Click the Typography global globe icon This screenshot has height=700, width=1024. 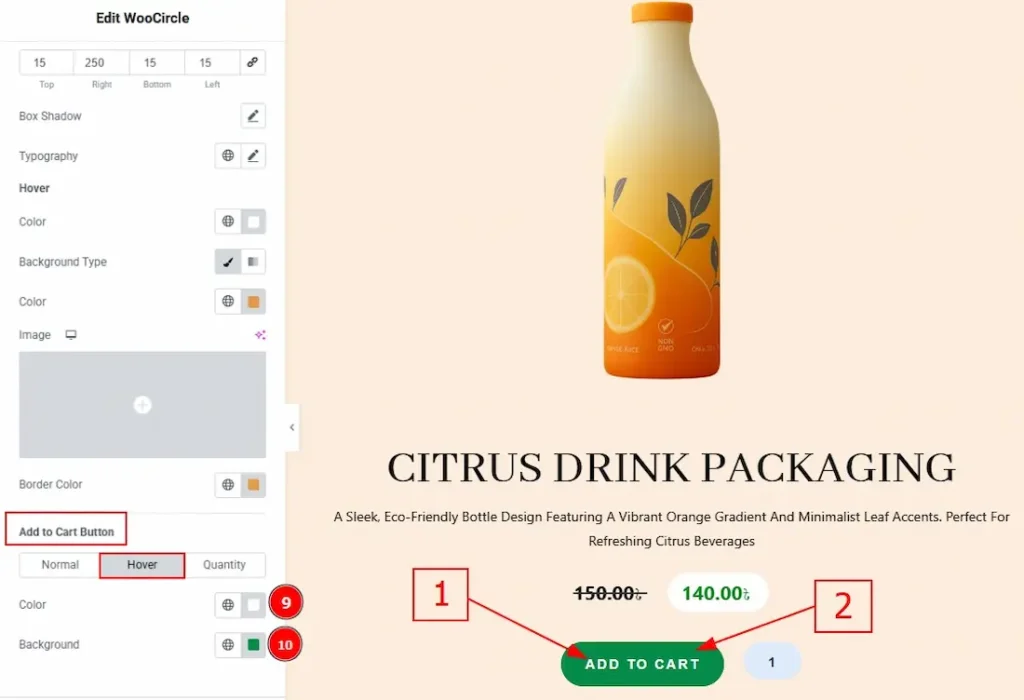pos(228,156)
